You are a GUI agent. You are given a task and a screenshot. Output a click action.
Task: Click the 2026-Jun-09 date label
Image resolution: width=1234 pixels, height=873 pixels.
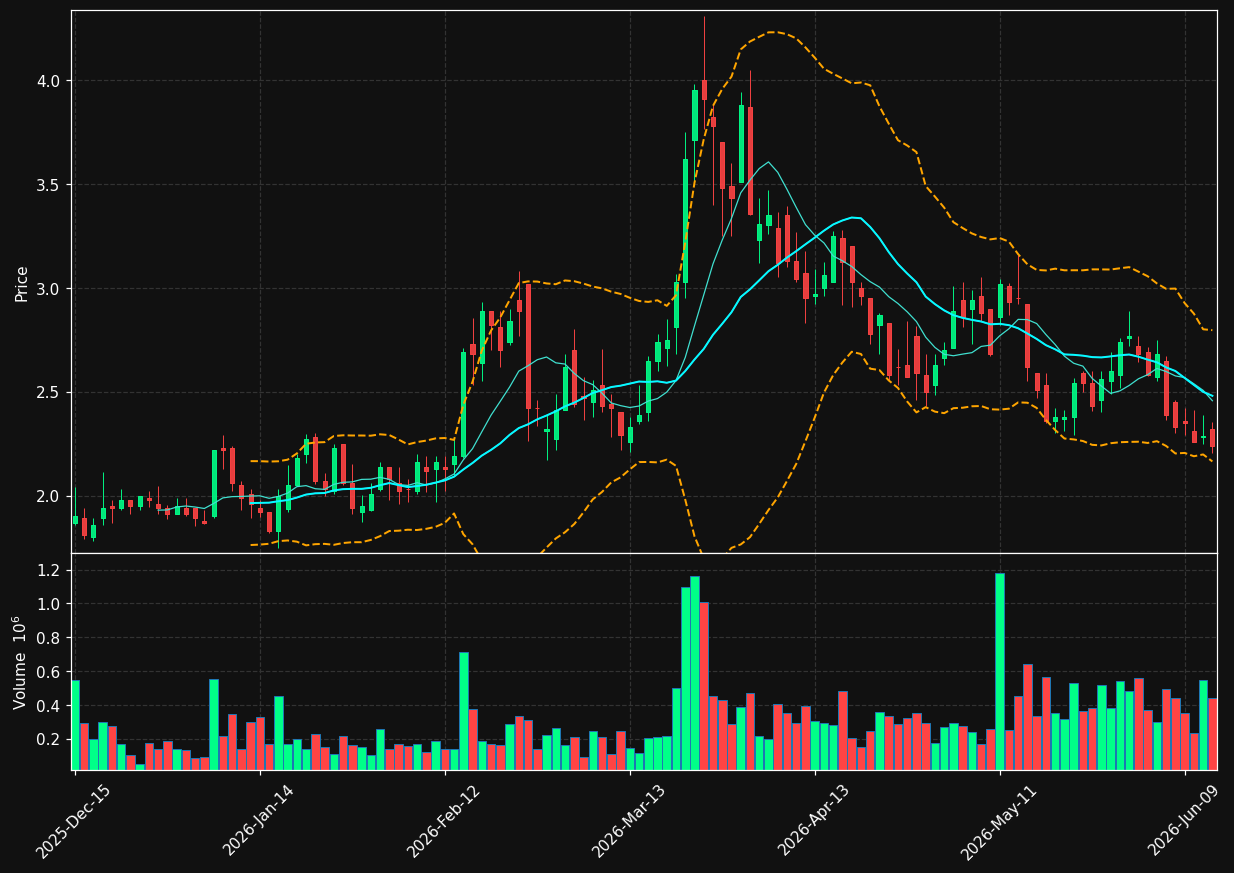click(1184, 820)
